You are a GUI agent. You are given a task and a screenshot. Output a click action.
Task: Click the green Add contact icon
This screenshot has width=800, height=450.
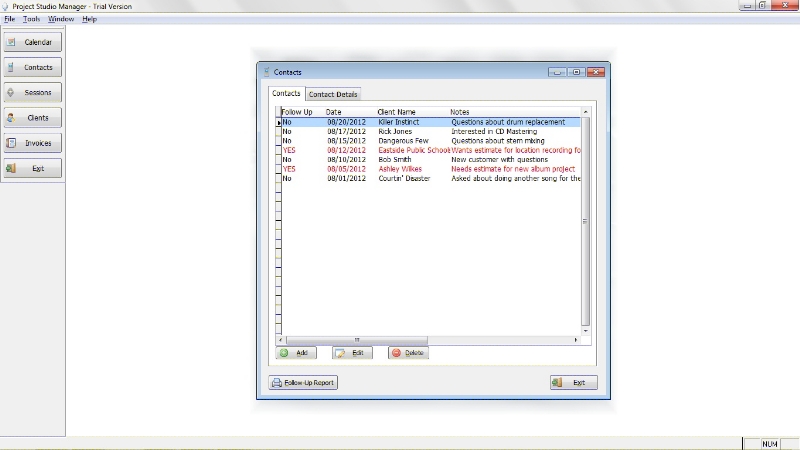(x=285, y=353)
